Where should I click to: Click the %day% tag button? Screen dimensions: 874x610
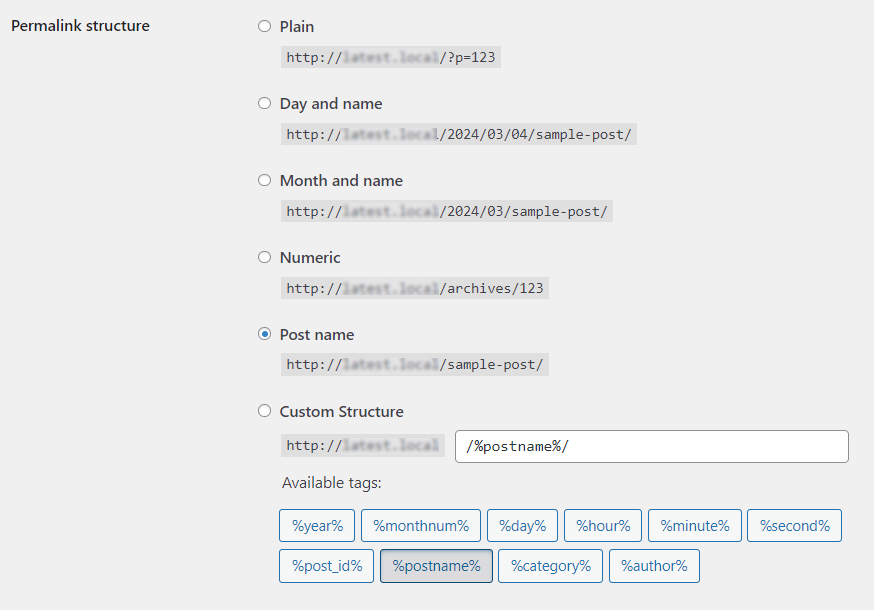tap(522, 525)
